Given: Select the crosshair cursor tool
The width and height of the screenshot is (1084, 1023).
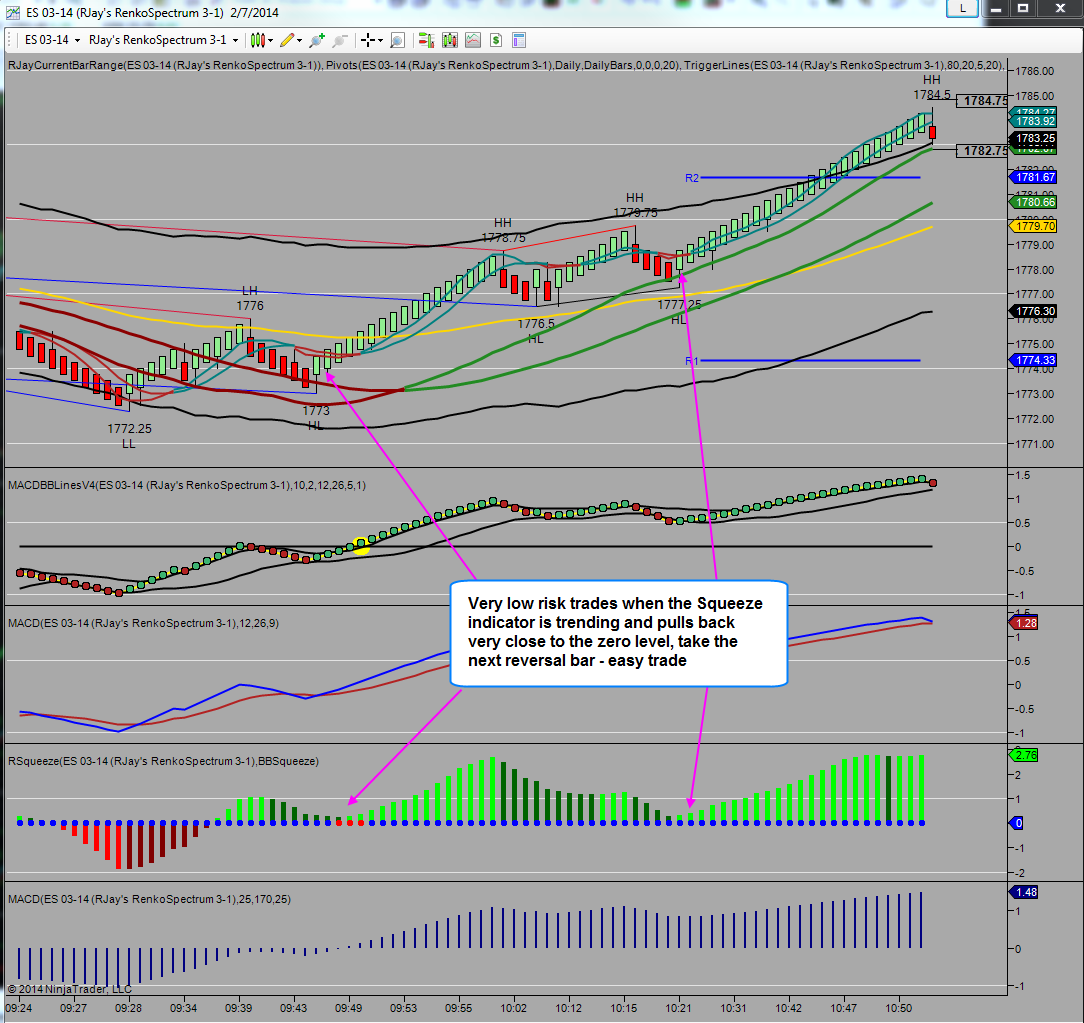Looking at the screenshot, I should [x=368, y=40].
